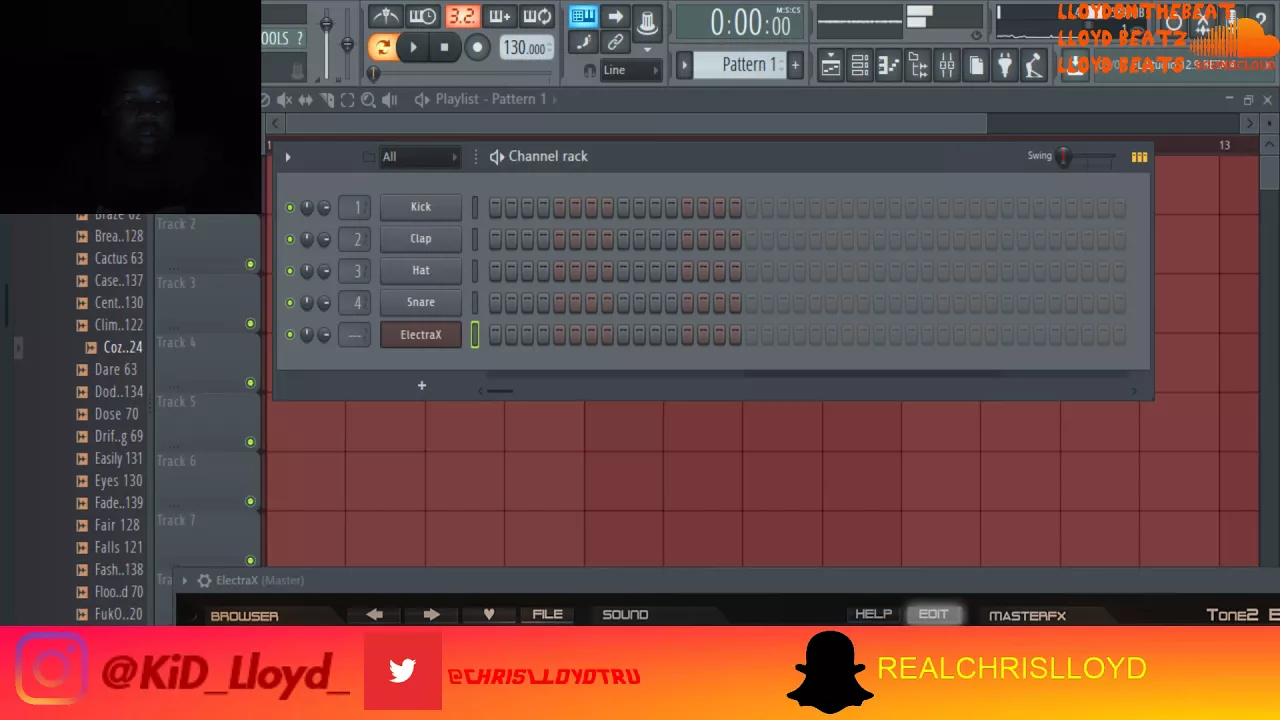Image resolution: width=1280 pixels, height=720 pixels.
Task: Toggle the loop recording icon
Action: [x=537, y=16]
